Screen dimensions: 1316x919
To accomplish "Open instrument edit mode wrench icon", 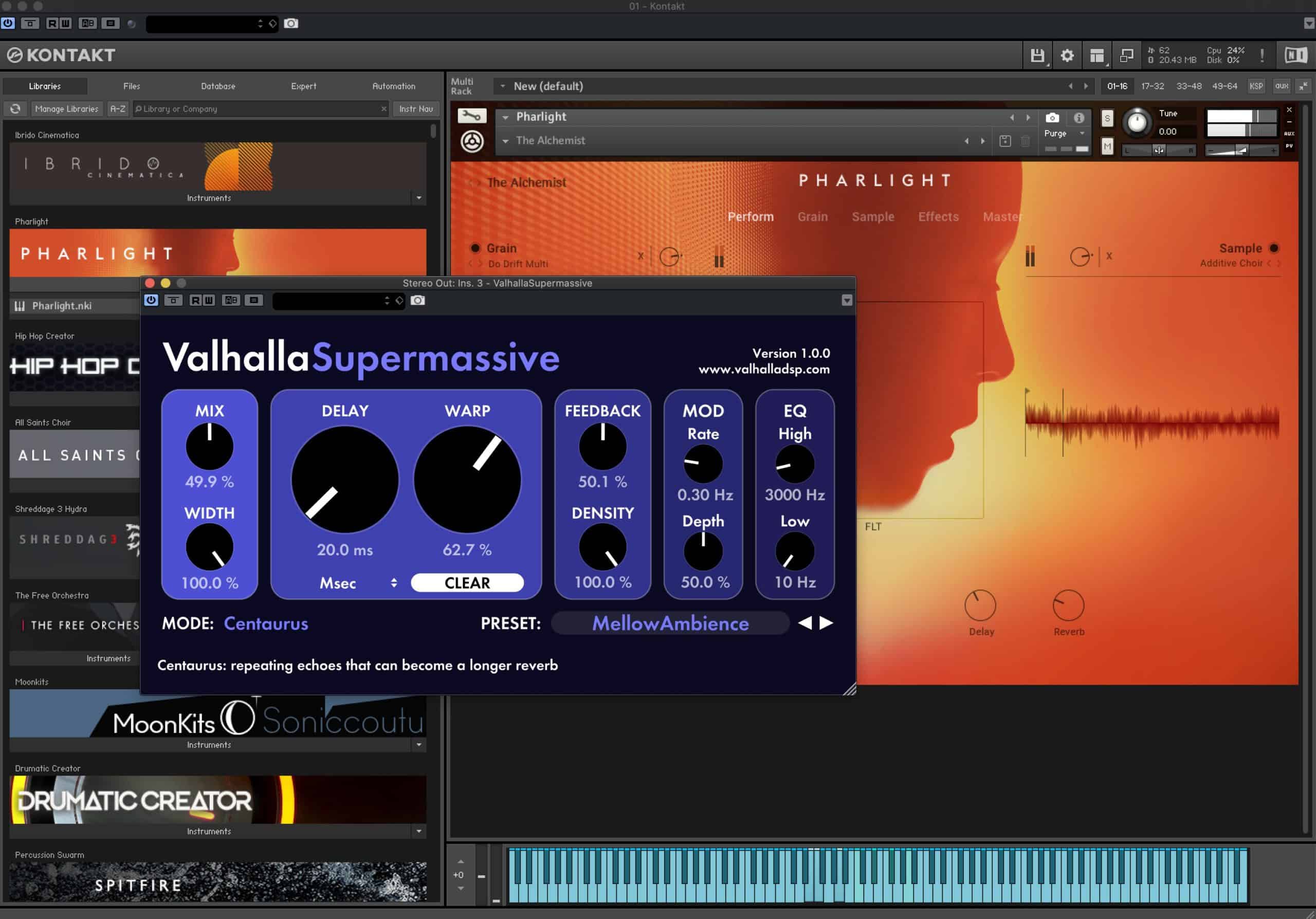I will click(x=472, y=116).
